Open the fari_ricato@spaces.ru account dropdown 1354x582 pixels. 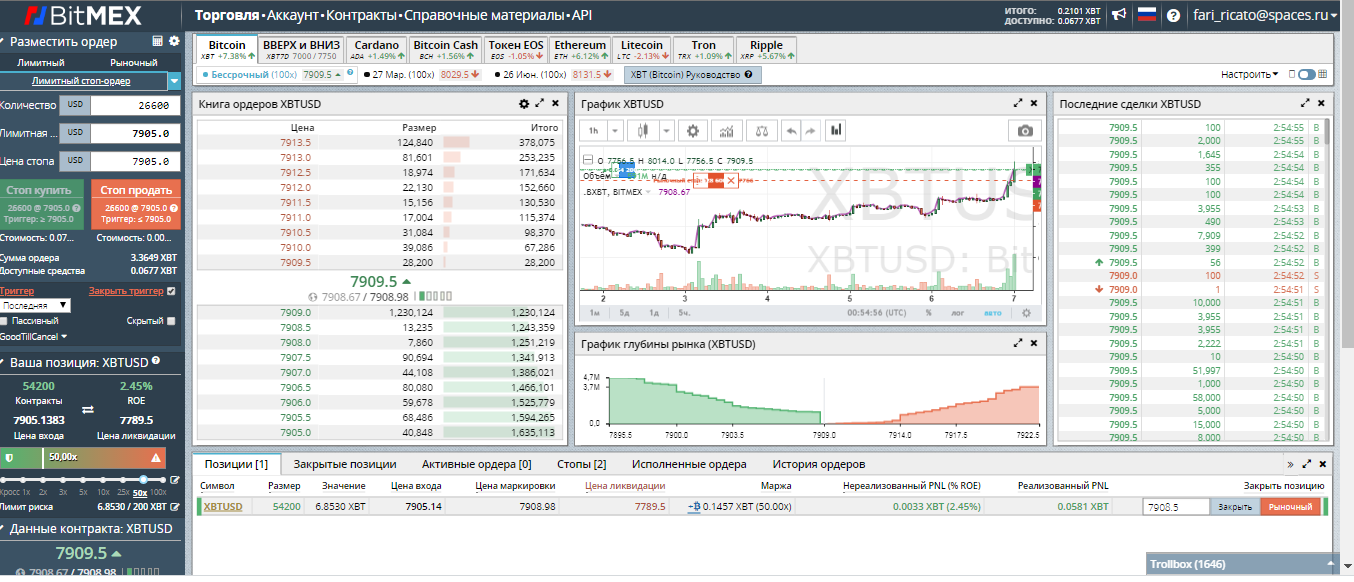click(x=1265, y=15)
